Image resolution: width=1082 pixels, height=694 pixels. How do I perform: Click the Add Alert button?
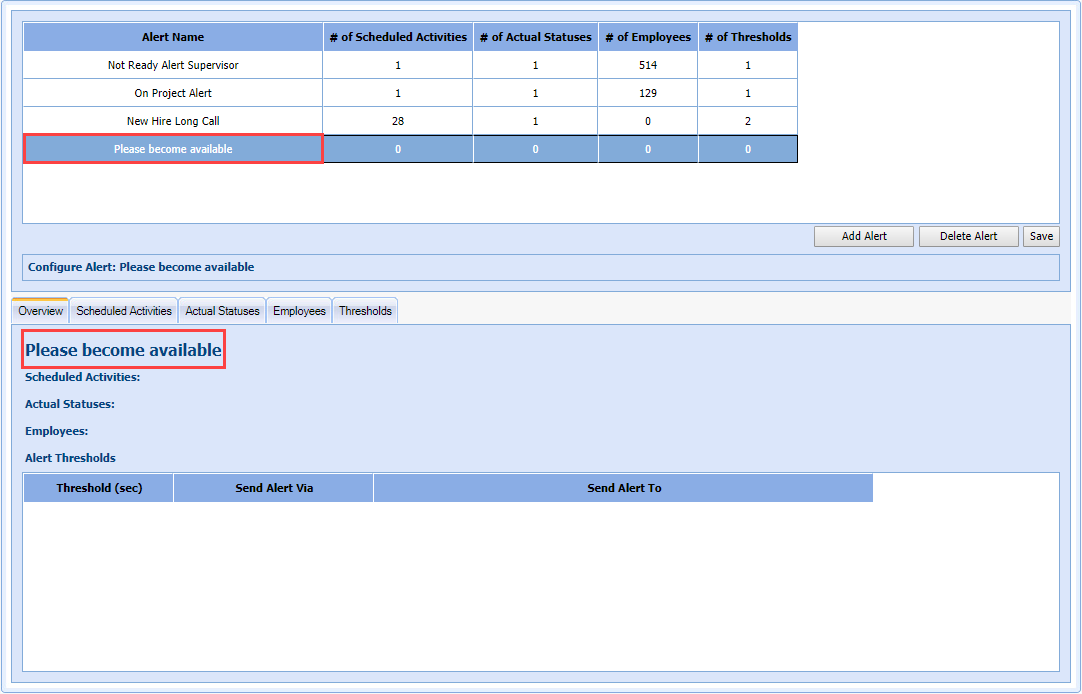[x=864, y=236]
